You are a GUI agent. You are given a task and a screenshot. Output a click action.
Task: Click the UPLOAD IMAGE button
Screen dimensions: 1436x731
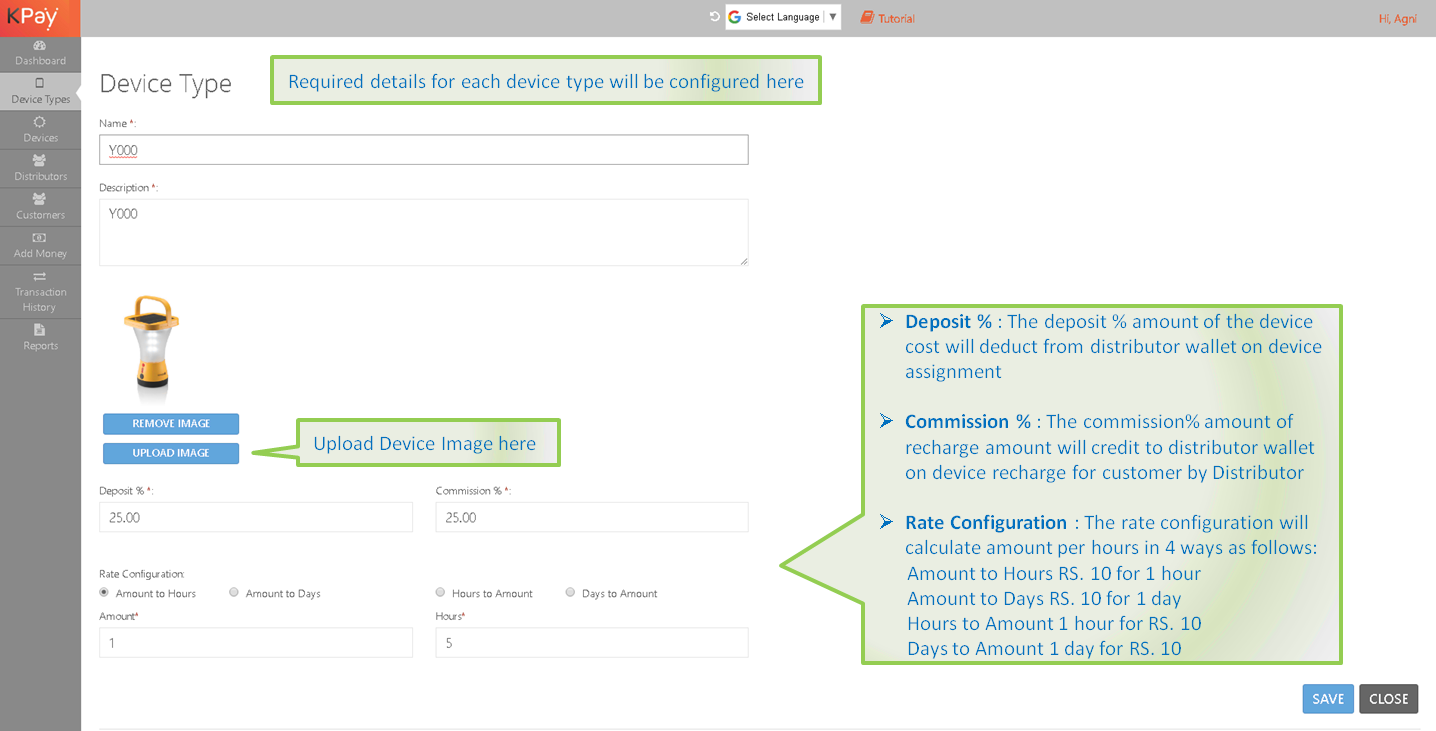tap(171, 453)
